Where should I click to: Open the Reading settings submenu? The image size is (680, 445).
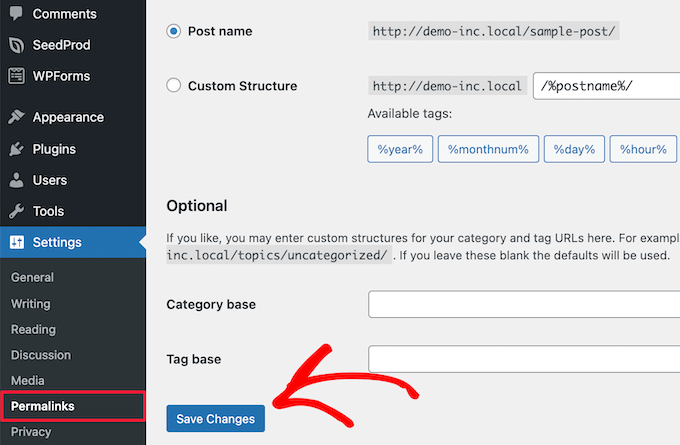click(x=33, y=329)
